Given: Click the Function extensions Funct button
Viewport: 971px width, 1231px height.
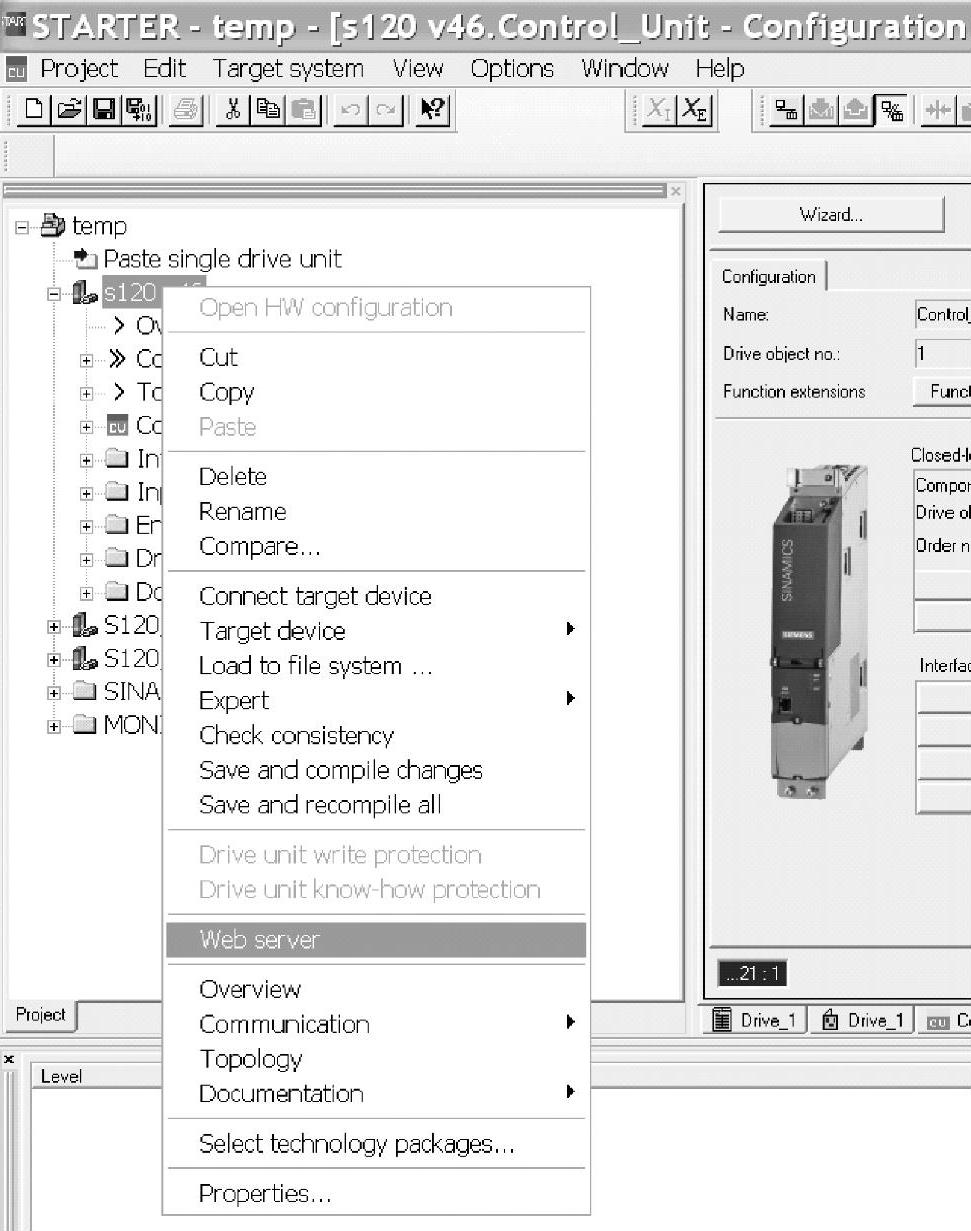Looking at the screenshot, I should click(x=942, y=391).
